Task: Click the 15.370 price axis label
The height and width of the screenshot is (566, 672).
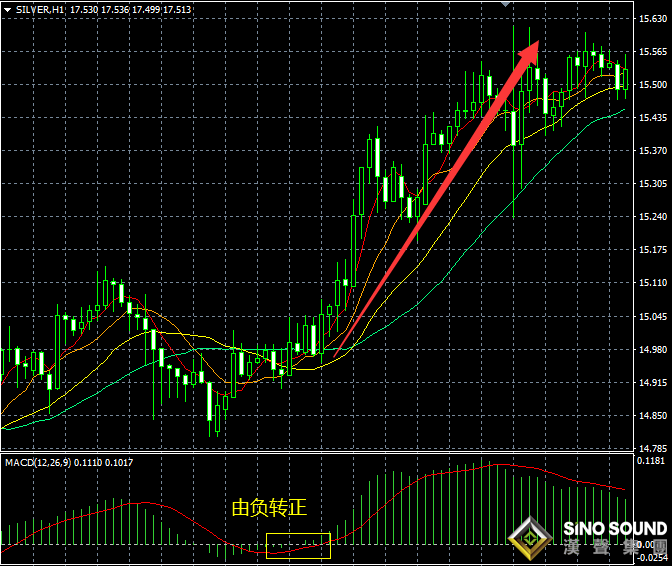Action: tap(652, 151)
